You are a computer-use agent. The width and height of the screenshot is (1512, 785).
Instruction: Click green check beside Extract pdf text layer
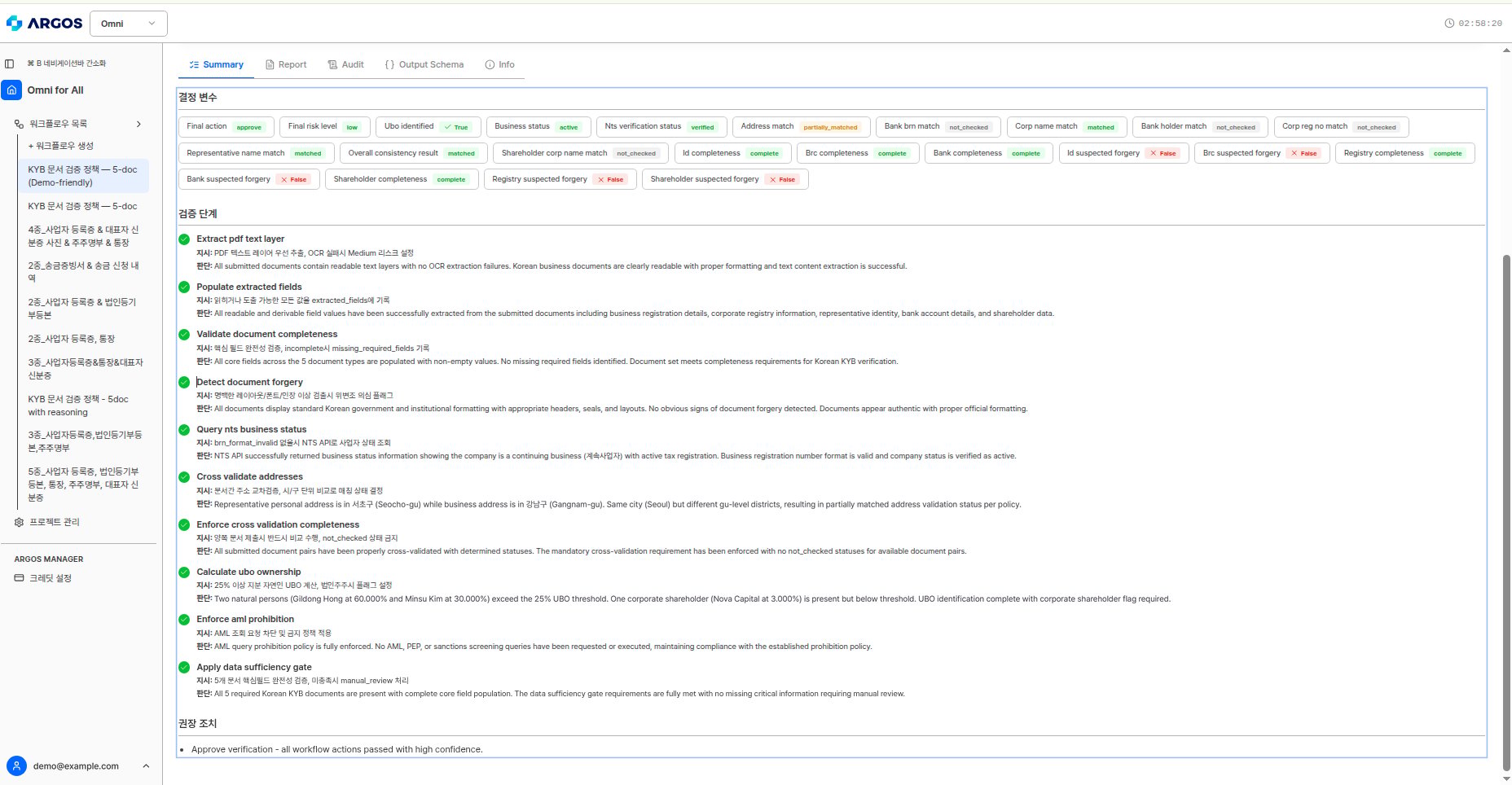coord(184,239)
